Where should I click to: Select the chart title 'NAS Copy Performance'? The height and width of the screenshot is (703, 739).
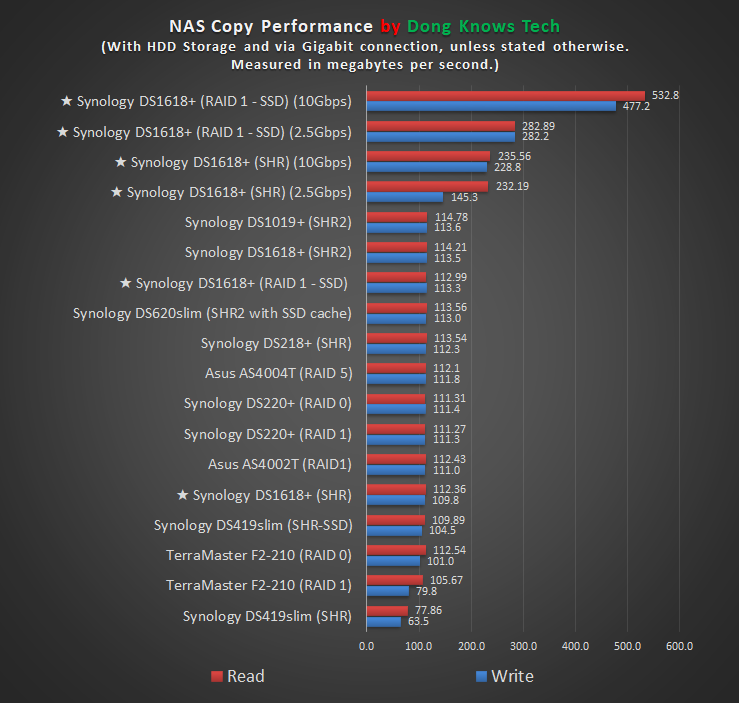click(x=271, y=26)
